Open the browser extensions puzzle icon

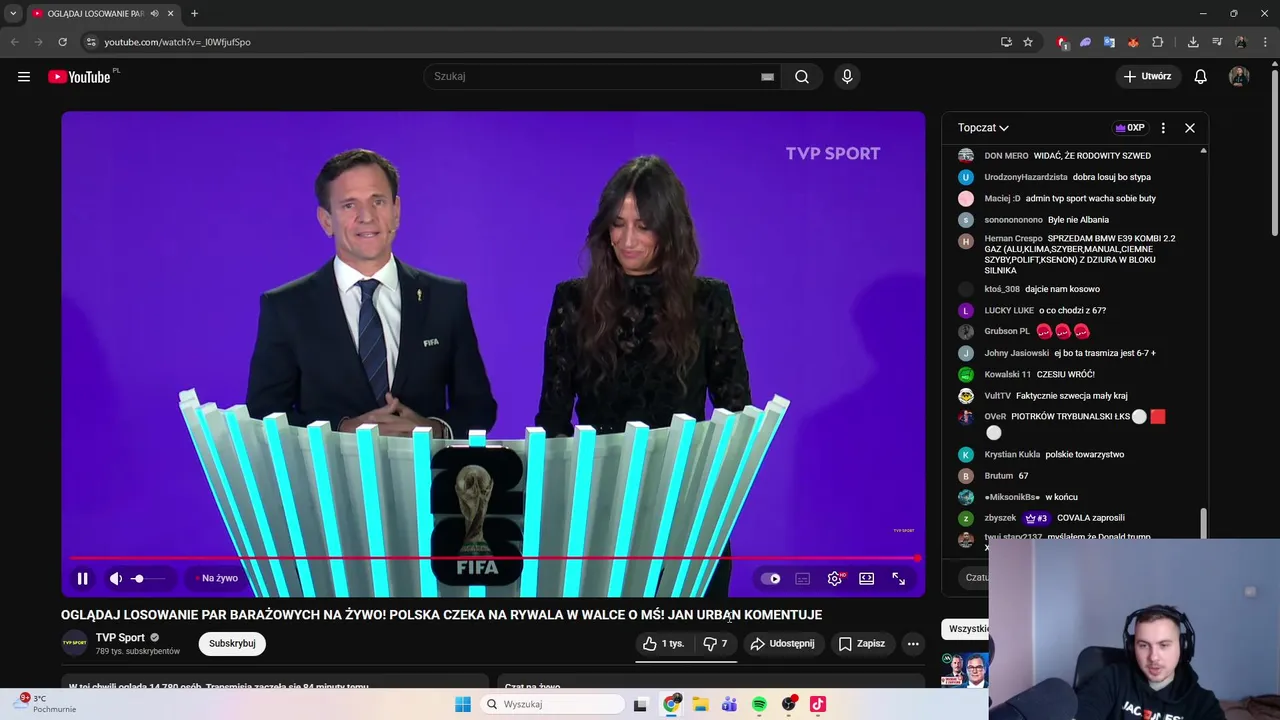pos(1157,42)
